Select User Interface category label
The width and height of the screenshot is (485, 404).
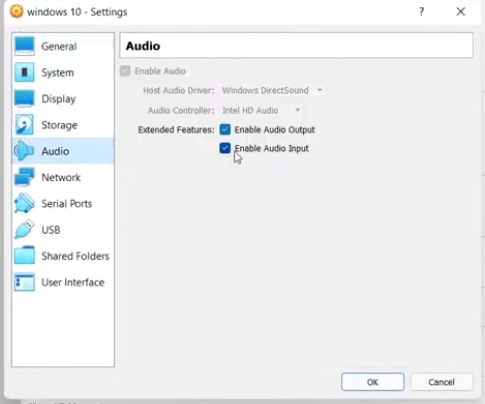point(73,282)
